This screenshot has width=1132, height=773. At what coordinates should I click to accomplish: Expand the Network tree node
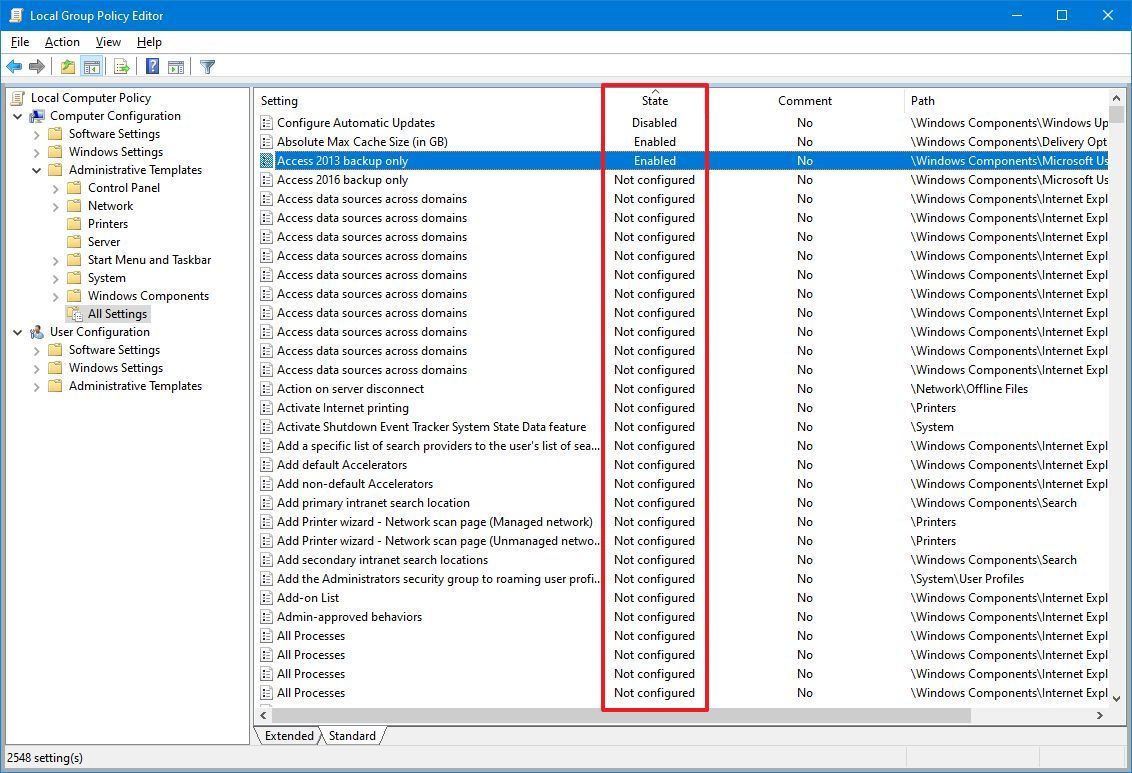[54, 205]
